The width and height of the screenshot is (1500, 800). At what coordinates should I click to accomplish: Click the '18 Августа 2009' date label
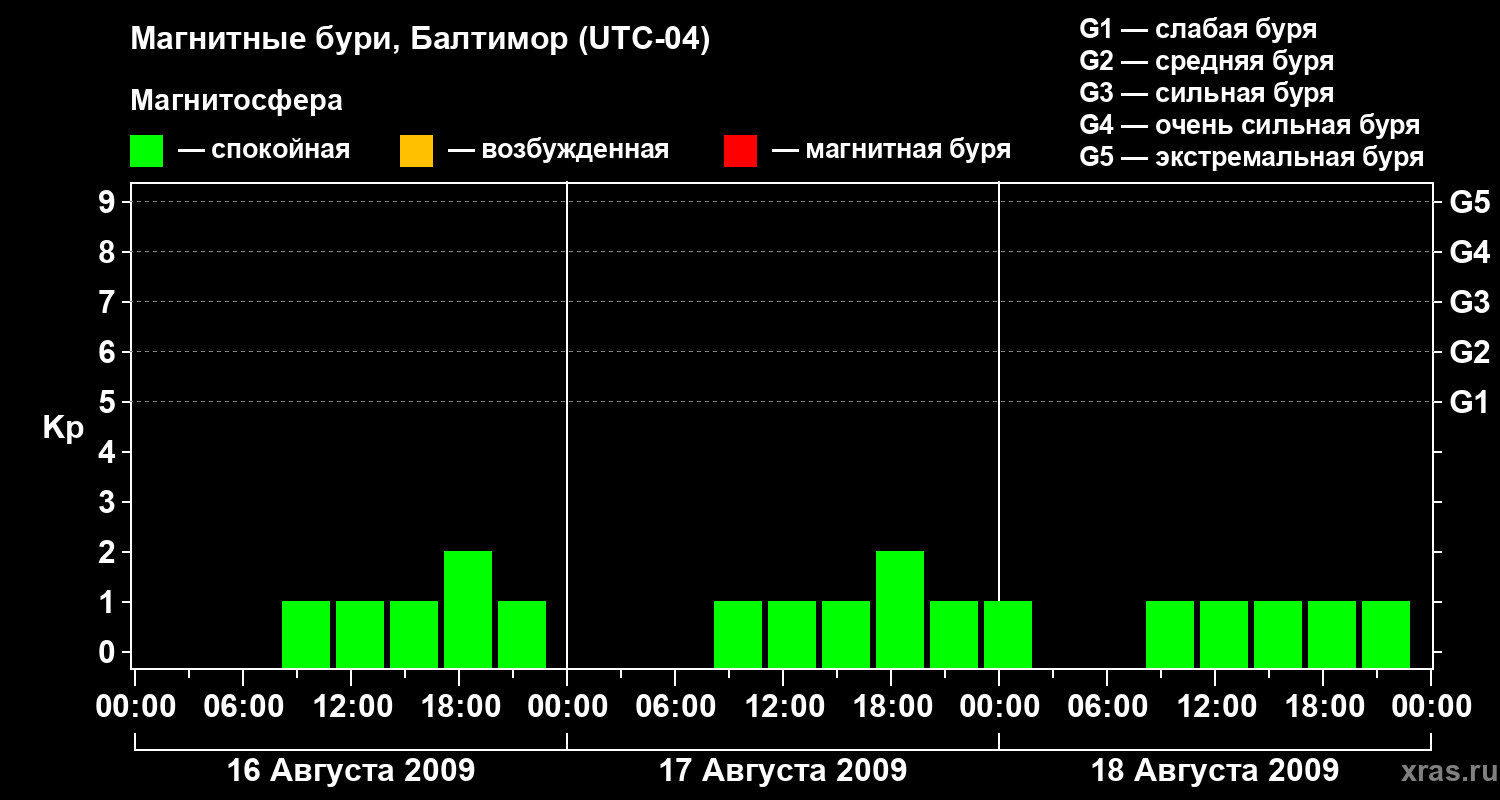coord(1215,770)
